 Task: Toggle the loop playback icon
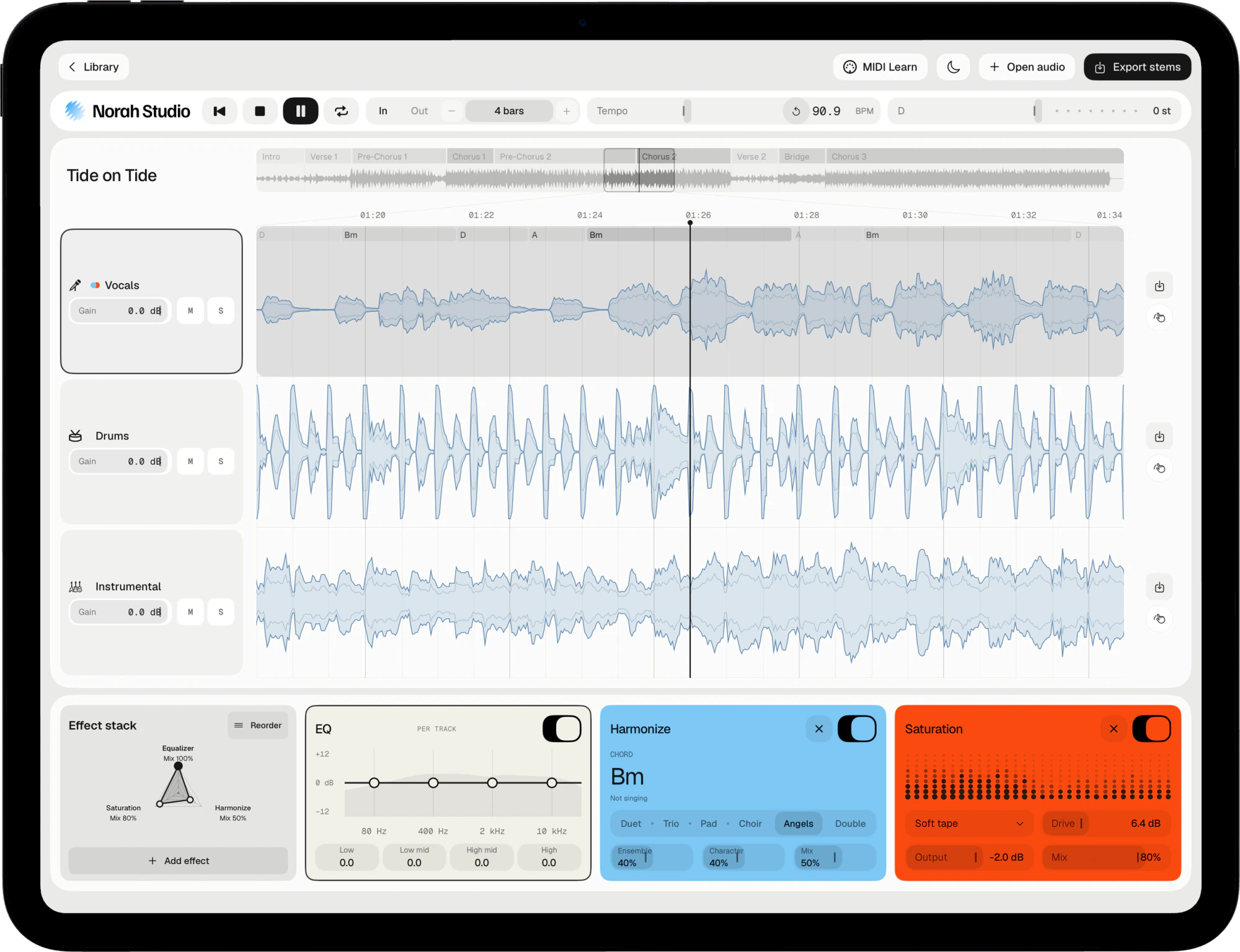coord(342,111)
